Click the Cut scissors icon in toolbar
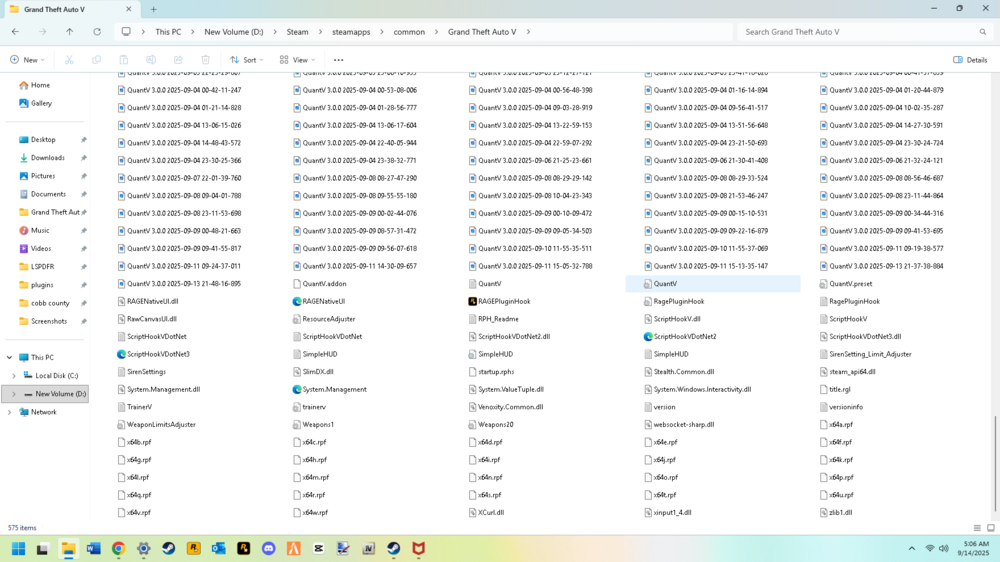1000x562 pixels. pyautogui.click(x=69, y=60)
